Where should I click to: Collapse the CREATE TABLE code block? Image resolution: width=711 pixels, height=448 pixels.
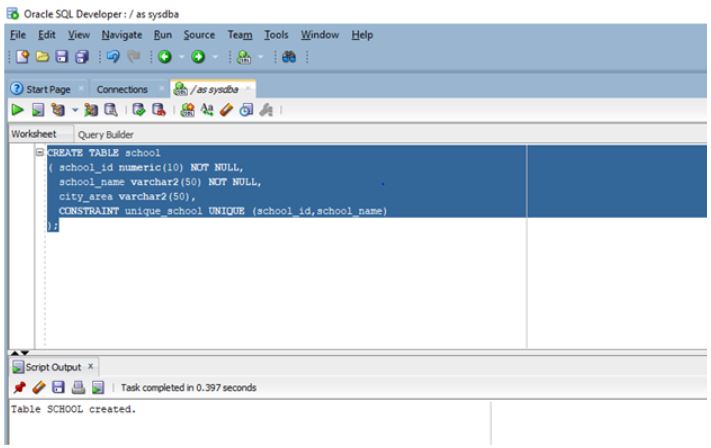coord(40,152)
